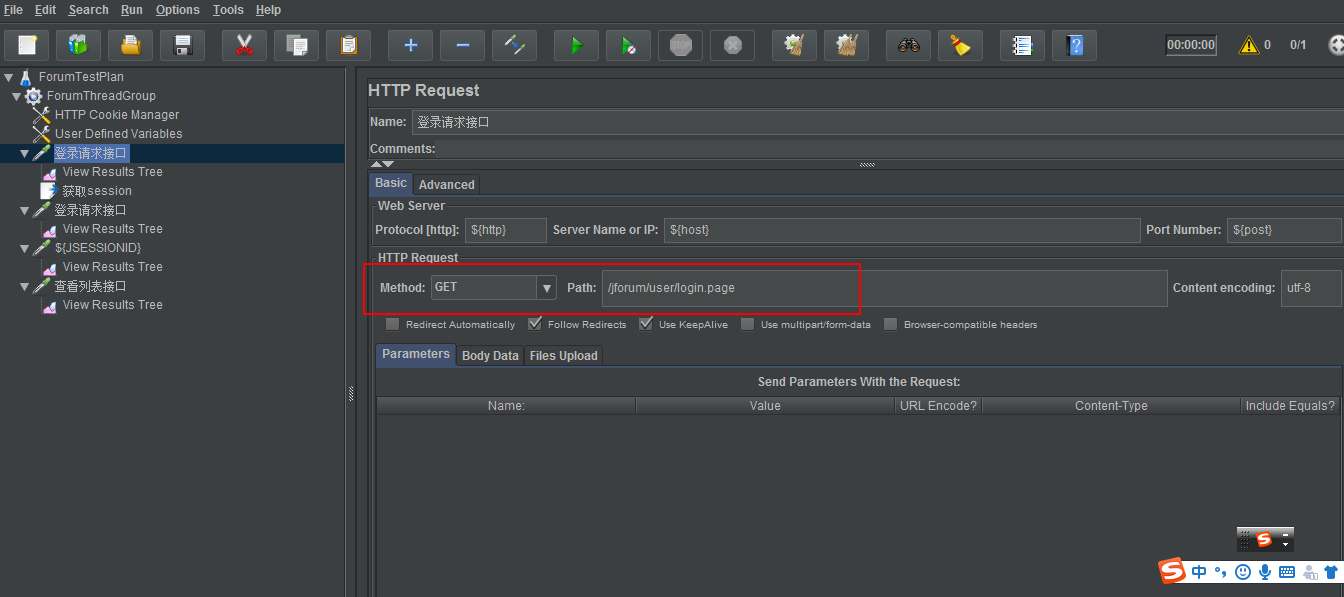Open the Options menu
The image size is (1344, 597).
(x=177, y=10)
